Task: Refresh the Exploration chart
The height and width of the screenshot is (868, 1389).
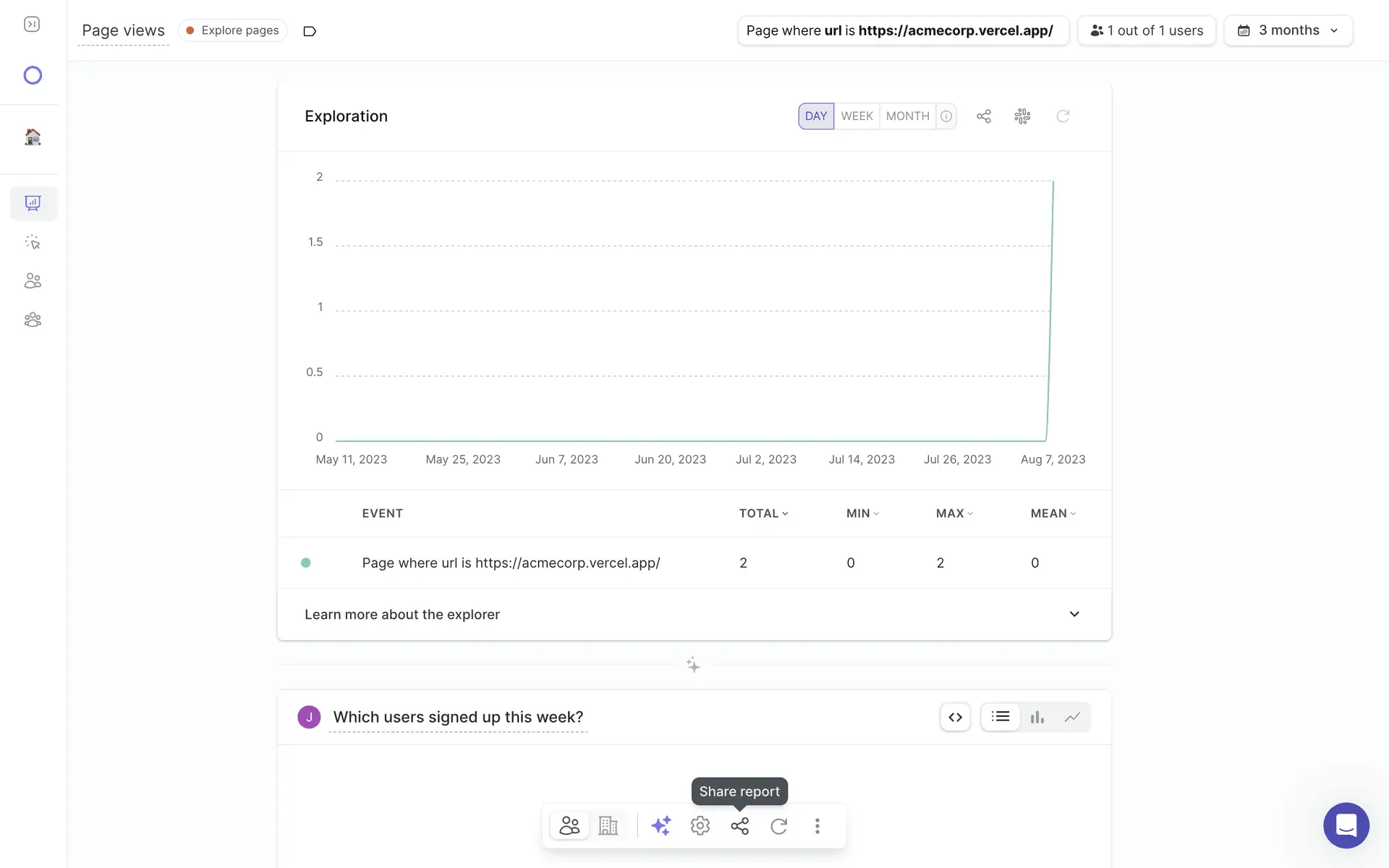Action: coord(1063,116)
